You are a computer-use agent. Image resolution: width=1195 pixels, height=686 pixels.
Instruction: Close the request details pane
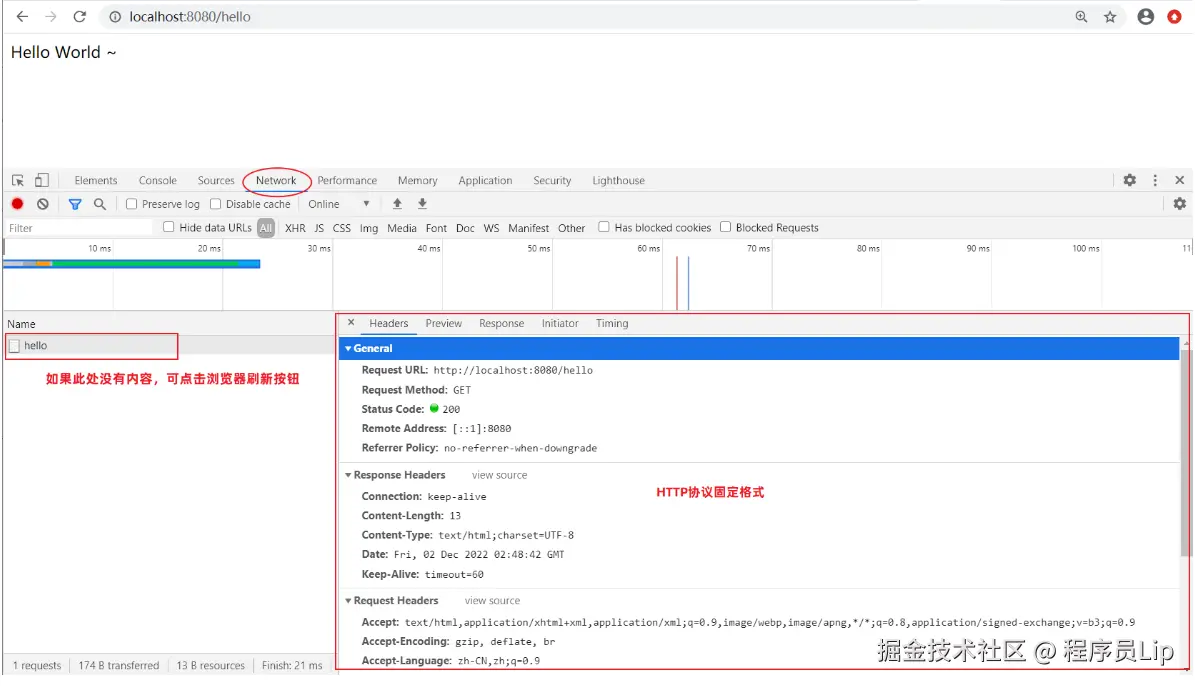coord(351,322)
